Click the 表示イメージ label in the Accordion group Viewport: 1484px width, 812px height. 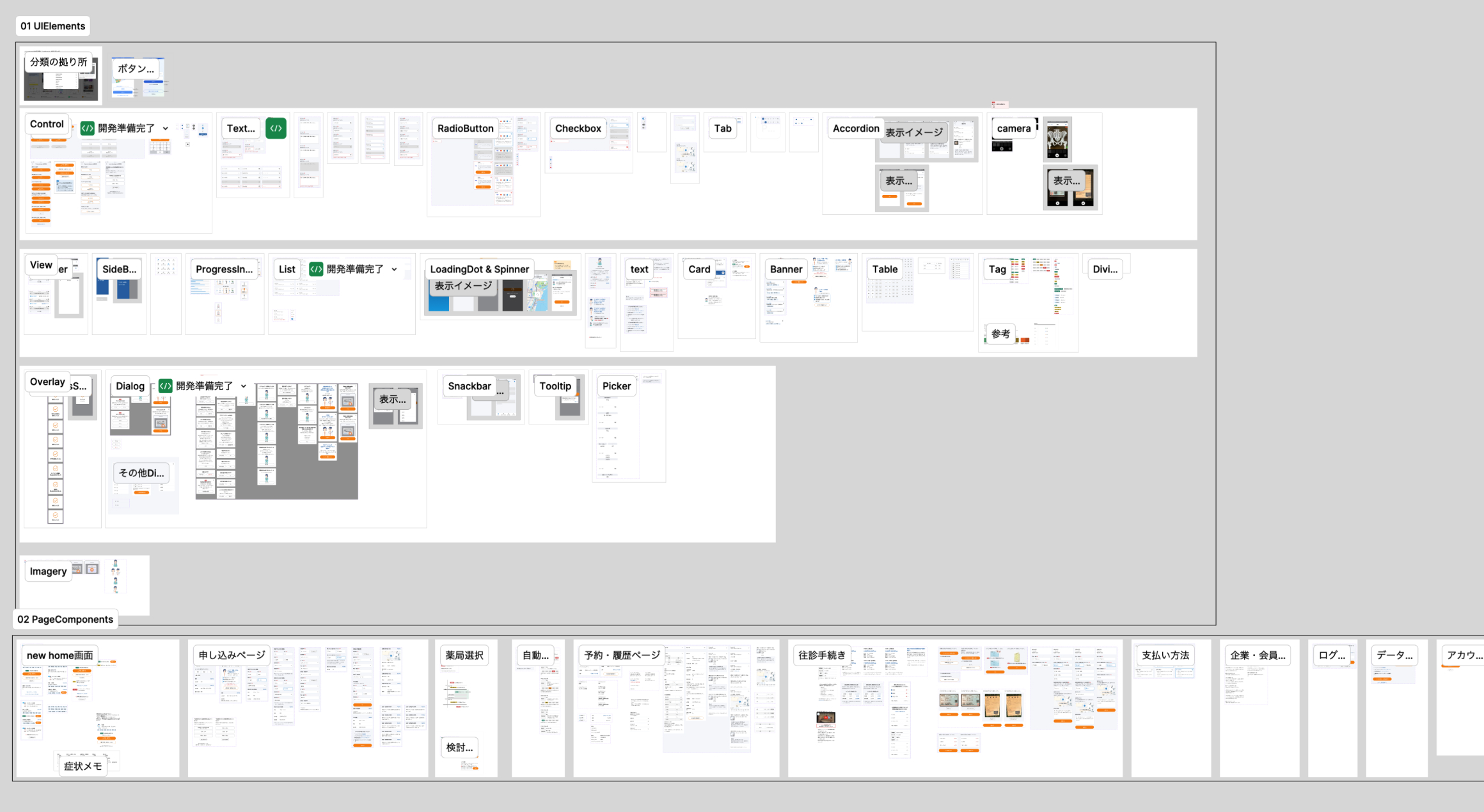[x=913, y=133]
